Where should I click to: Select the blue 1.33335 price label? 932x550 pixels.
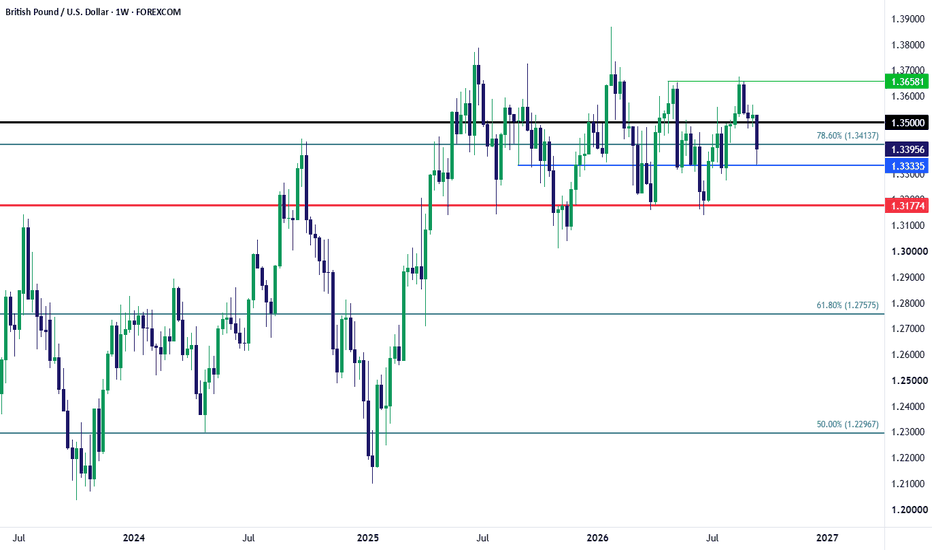point(906,165)
